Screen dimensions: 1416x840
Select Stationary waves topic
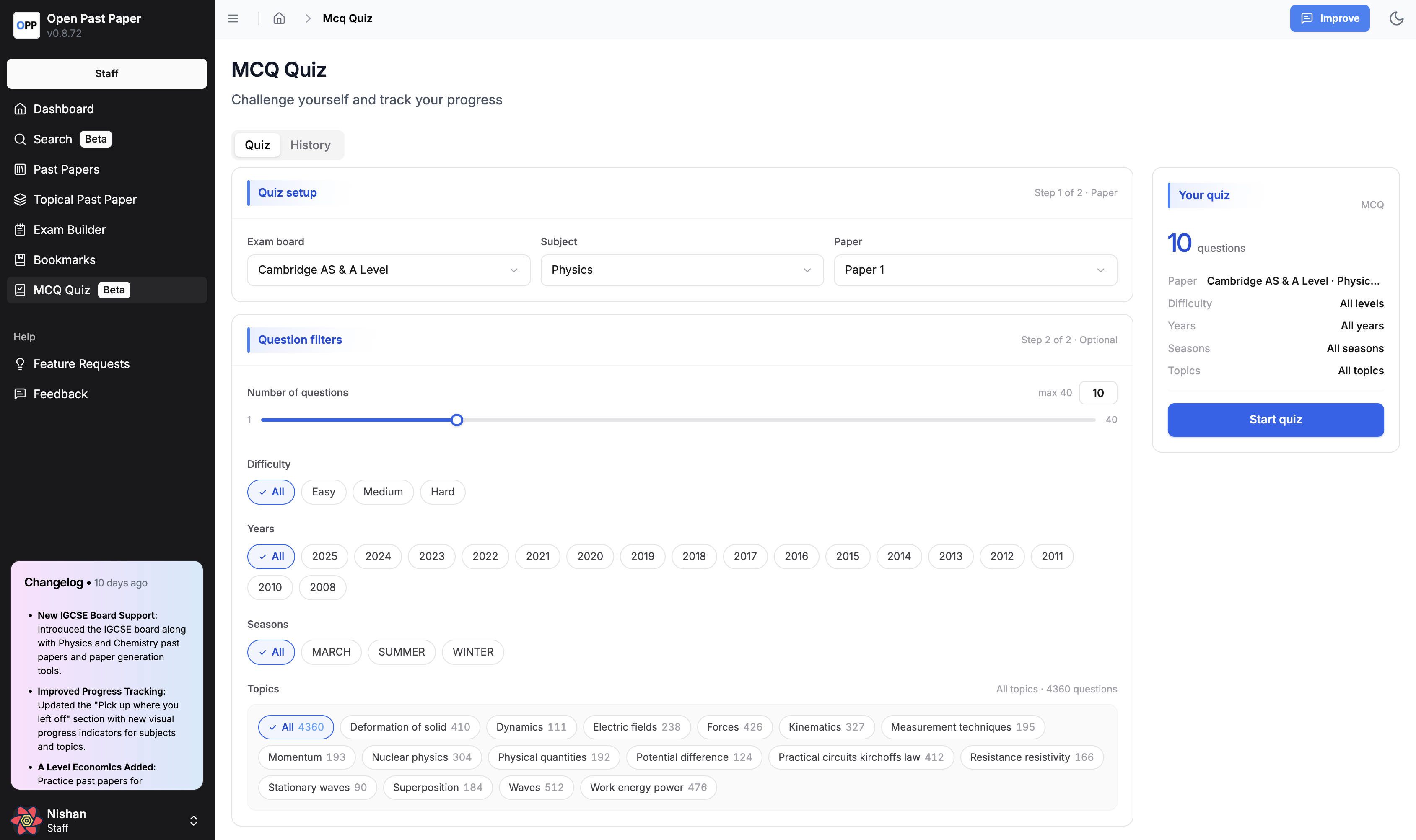point(317,787)
